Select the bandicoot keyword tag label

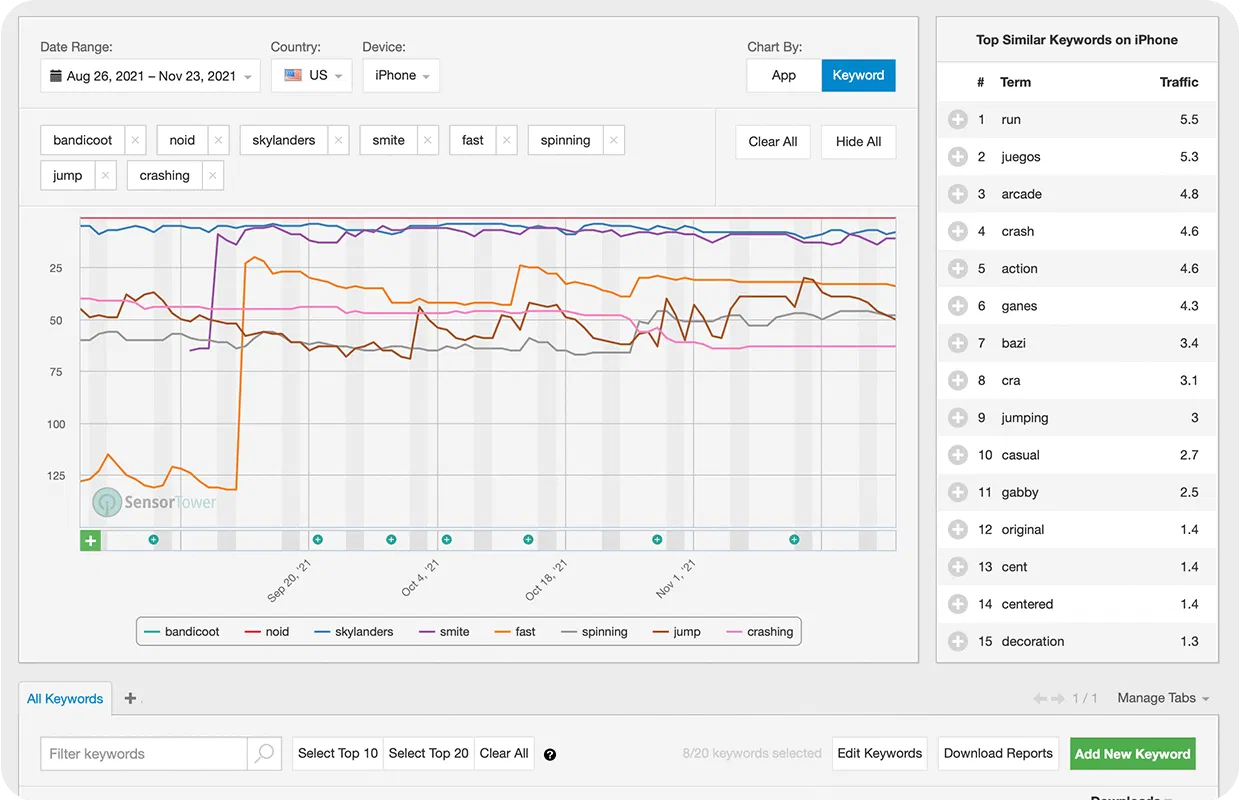83,141
